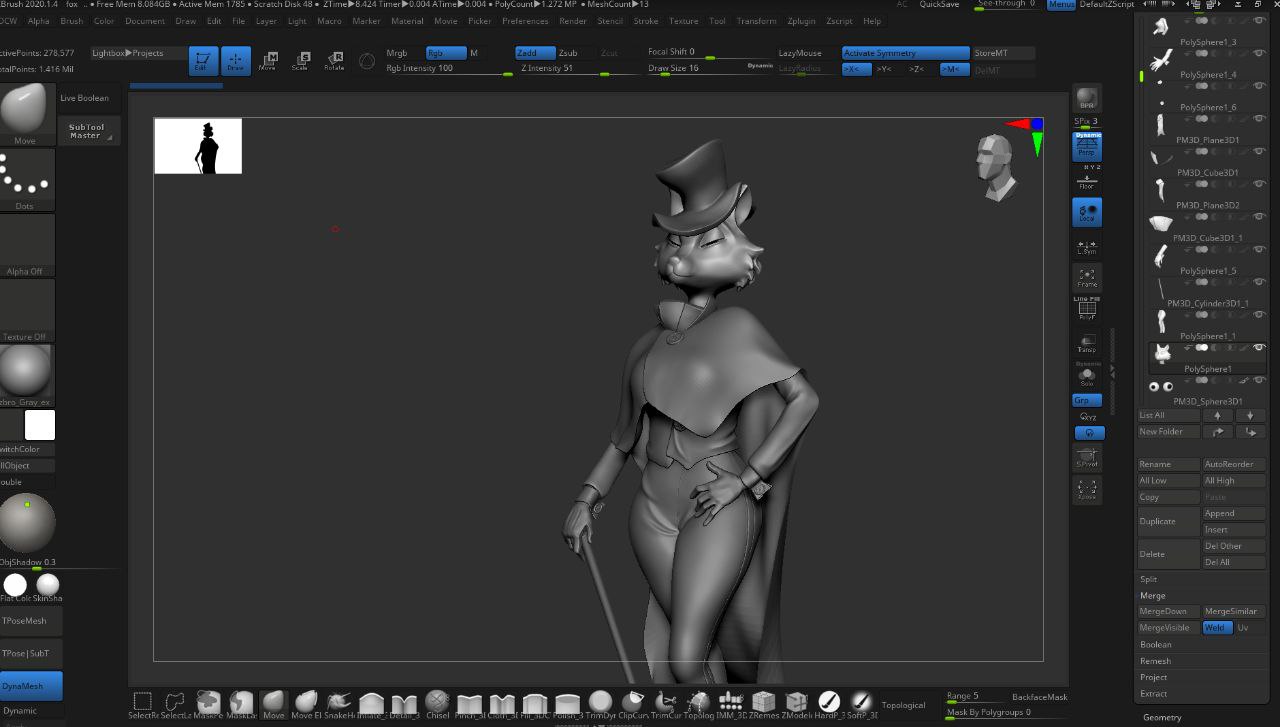Toggle Rgb painting mode
Viewport: 1280px width, 727px height.
point(446,53)
